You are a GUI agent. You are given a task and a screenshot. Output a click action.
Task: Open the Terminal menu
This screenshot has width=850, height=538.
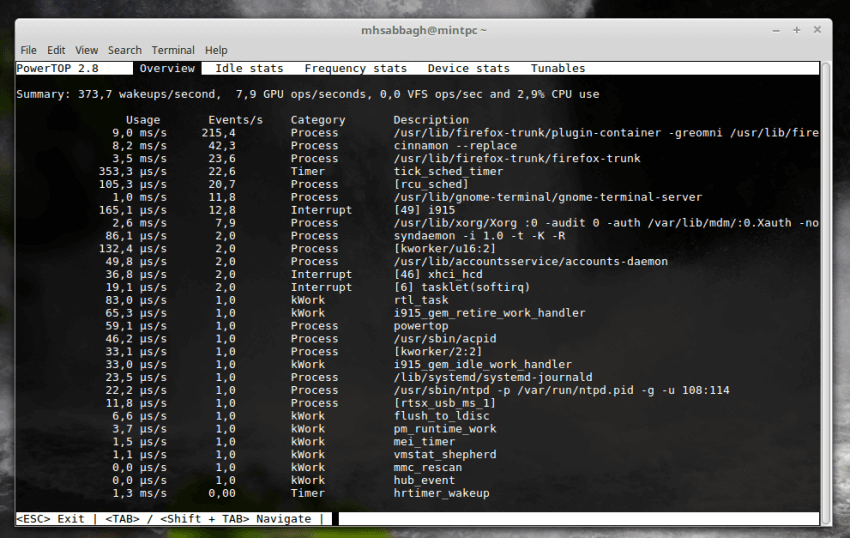[x=172, y=50]
